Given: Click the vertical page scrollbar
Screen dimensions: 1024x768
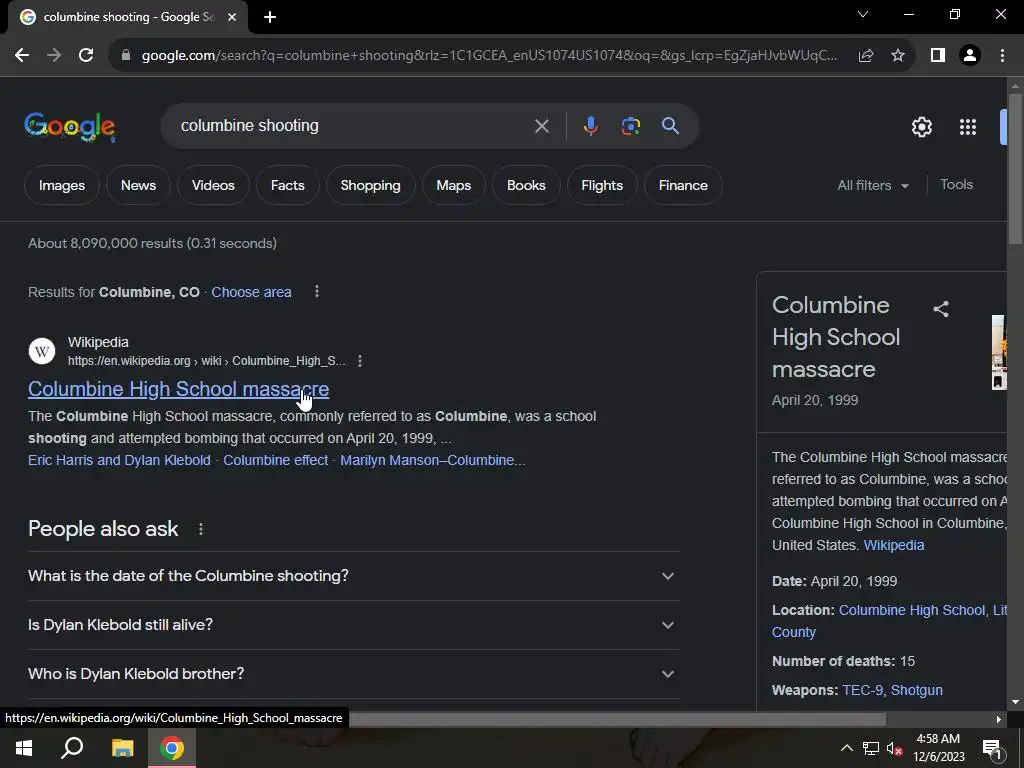Looking at the screenshot, I should coord(1015,170).
